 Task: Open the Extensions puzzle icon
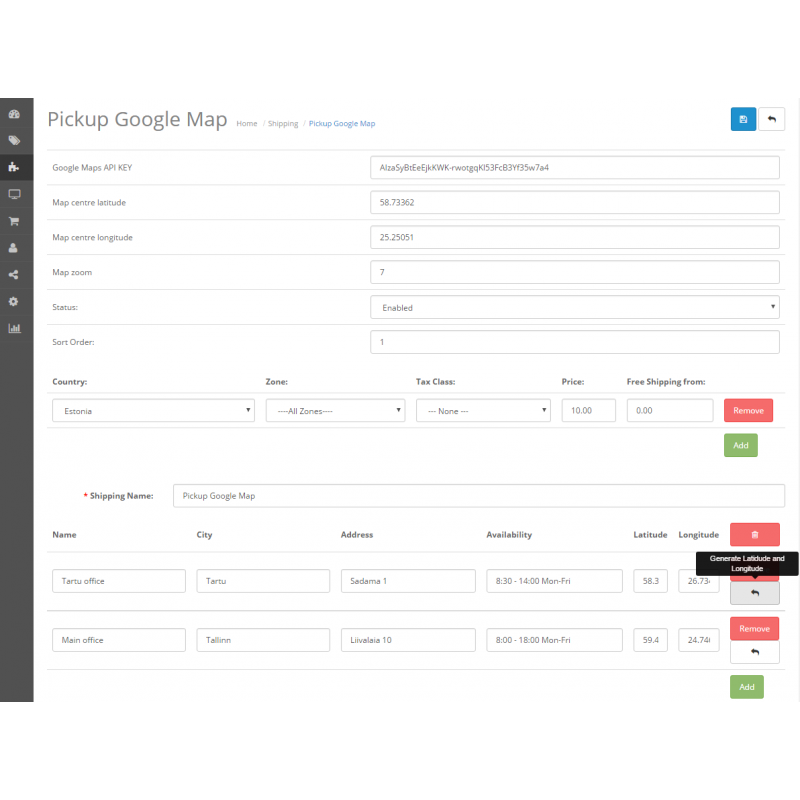coord(14,167)
